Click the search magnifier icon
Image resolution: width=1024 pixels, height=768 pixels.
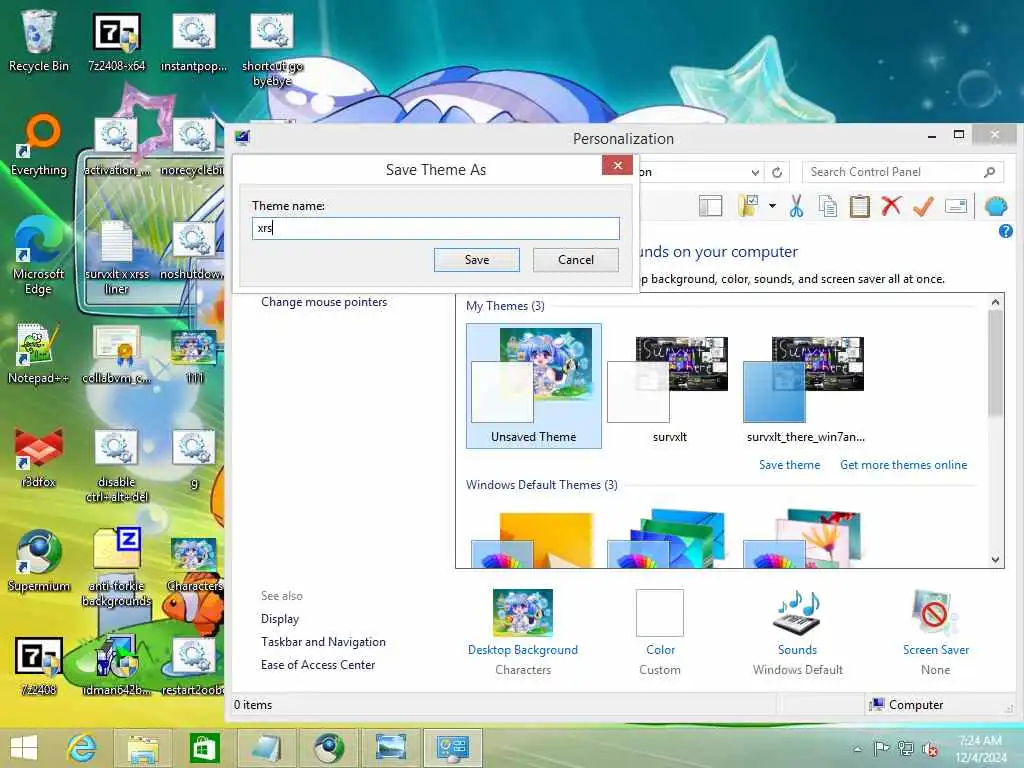[989, 172]
